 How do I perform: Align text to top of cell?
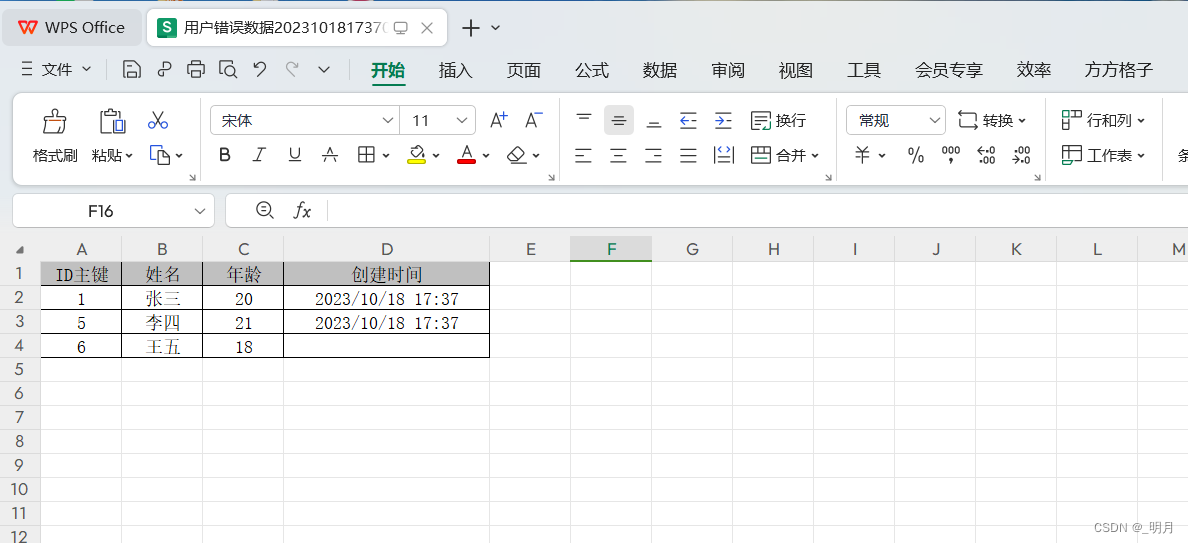pyautogui.click(x=583, y=120)
